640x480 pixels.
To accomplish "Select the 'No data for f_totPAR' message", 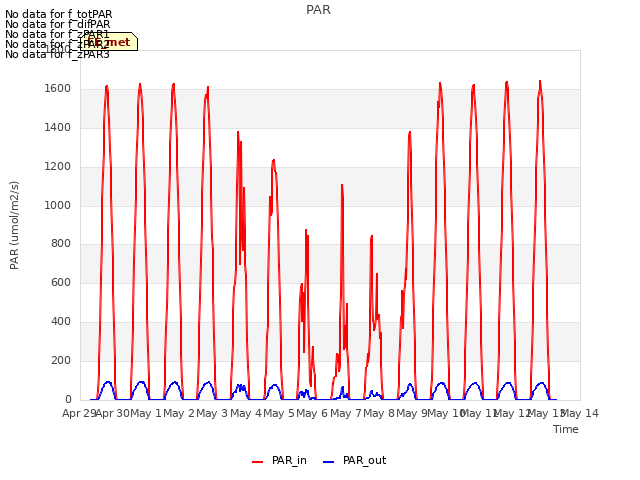I will [59, 14].
